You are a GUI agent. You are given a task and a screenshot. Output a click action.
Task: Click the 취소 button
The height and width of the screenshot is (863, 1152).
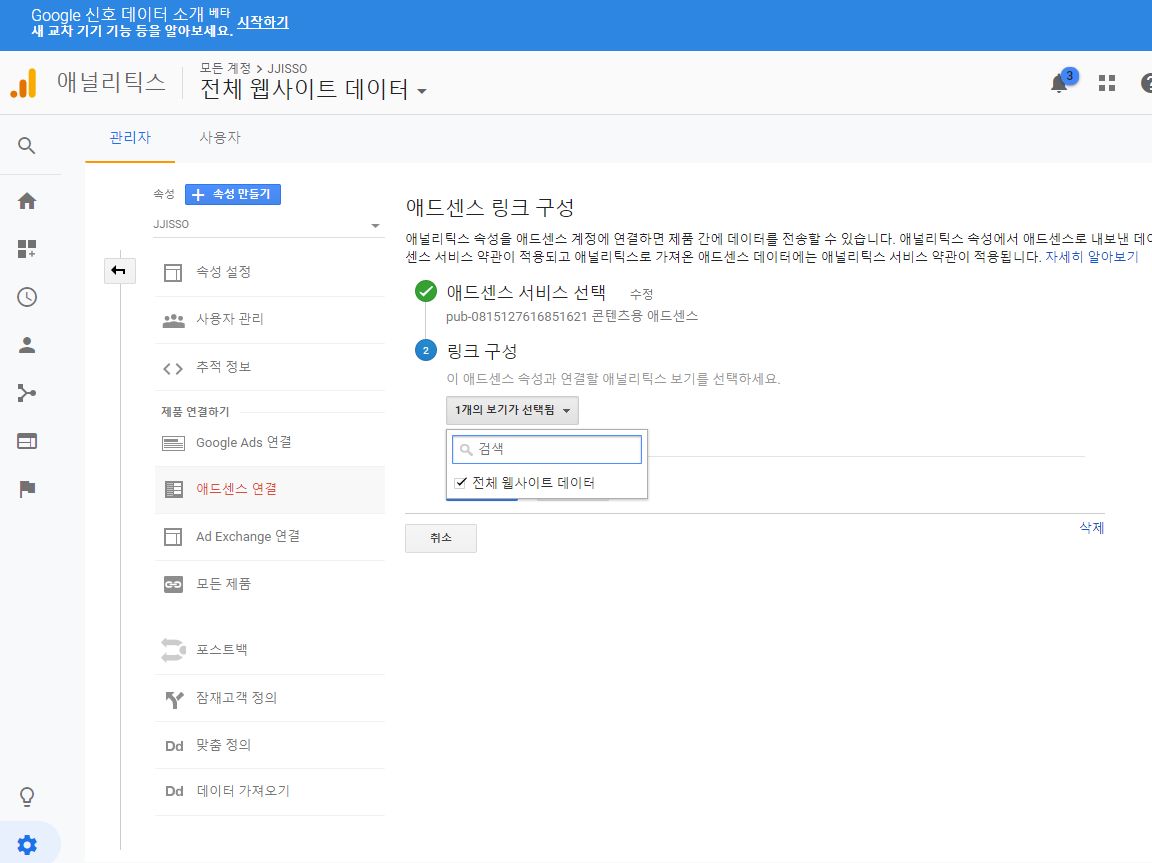coord(441,538)
